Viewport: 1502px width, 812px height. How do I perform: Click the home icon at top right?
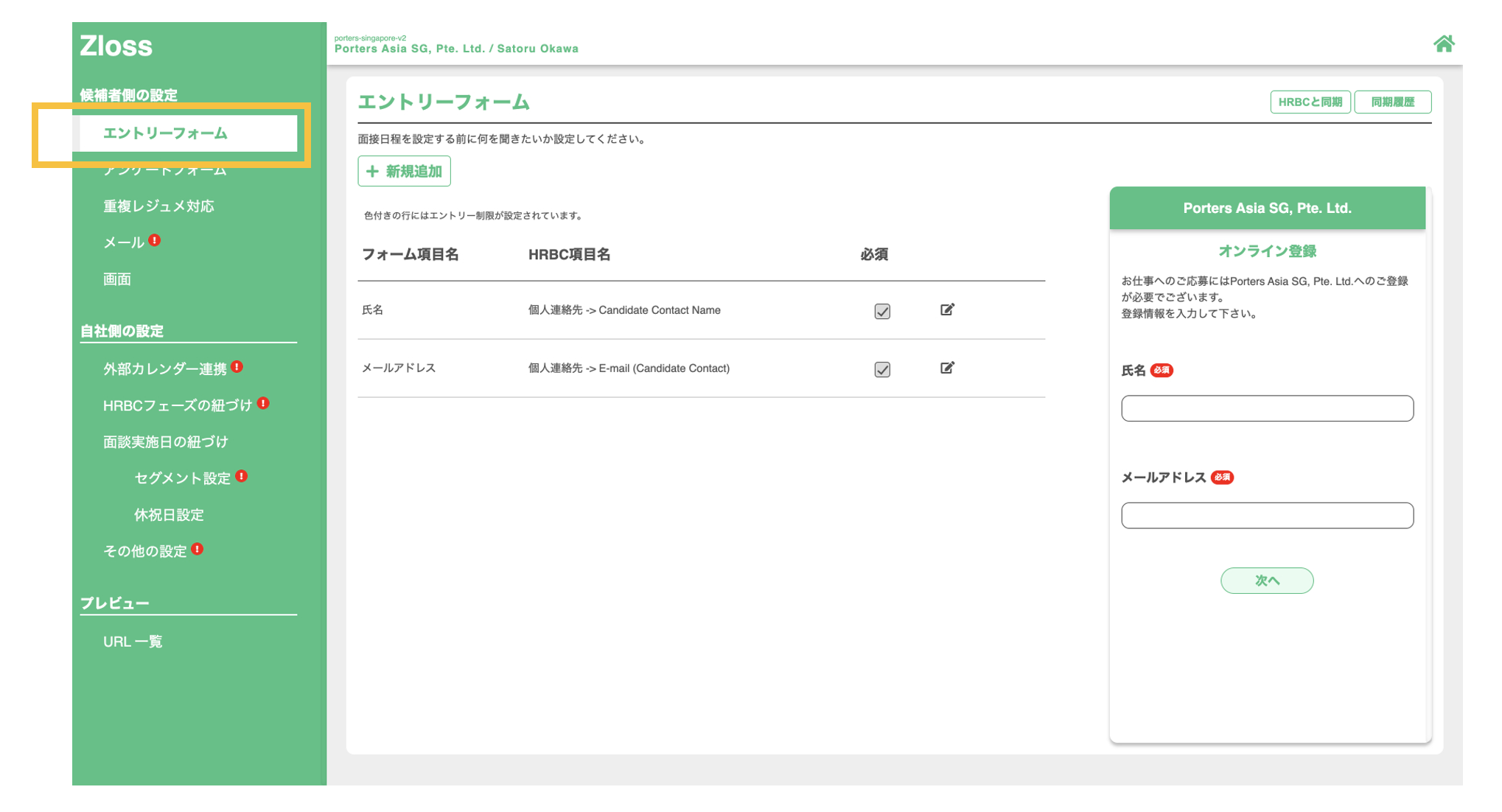pos(1443,44)
